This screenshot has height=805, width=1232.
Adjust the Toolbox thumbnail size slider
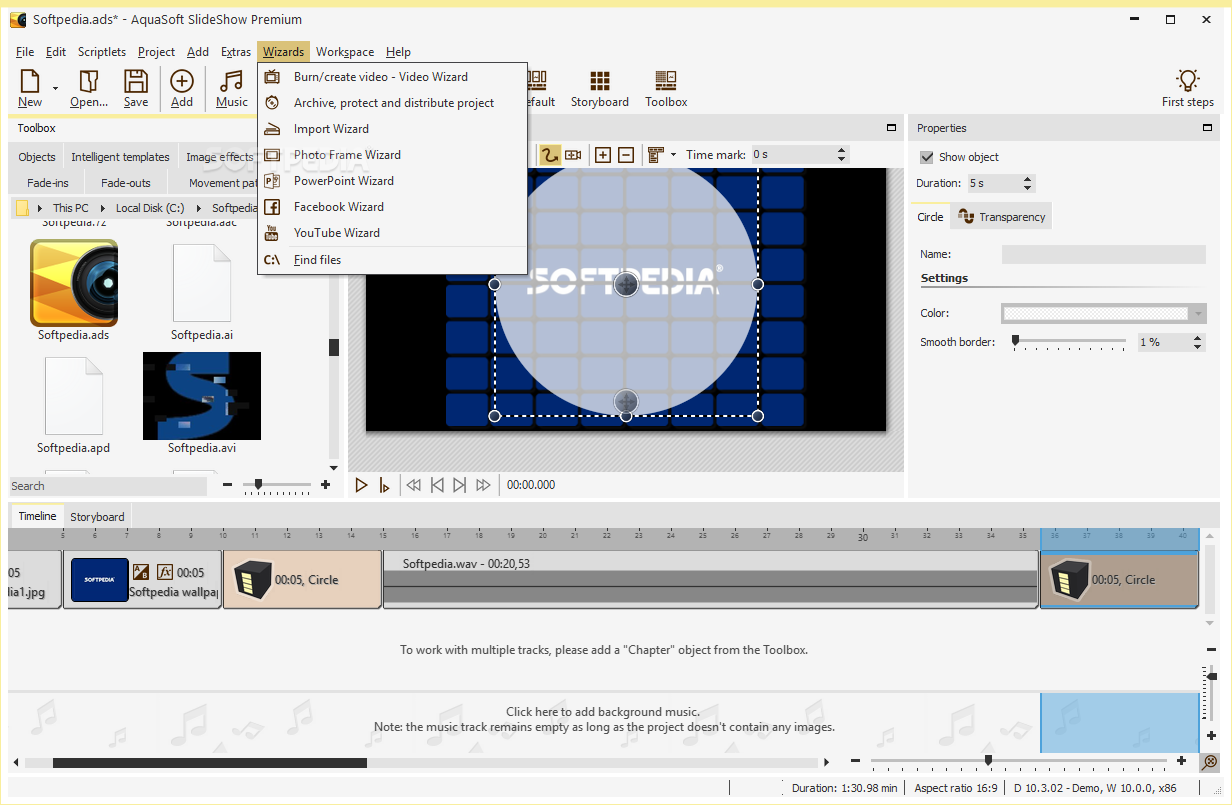click(258, 485)
